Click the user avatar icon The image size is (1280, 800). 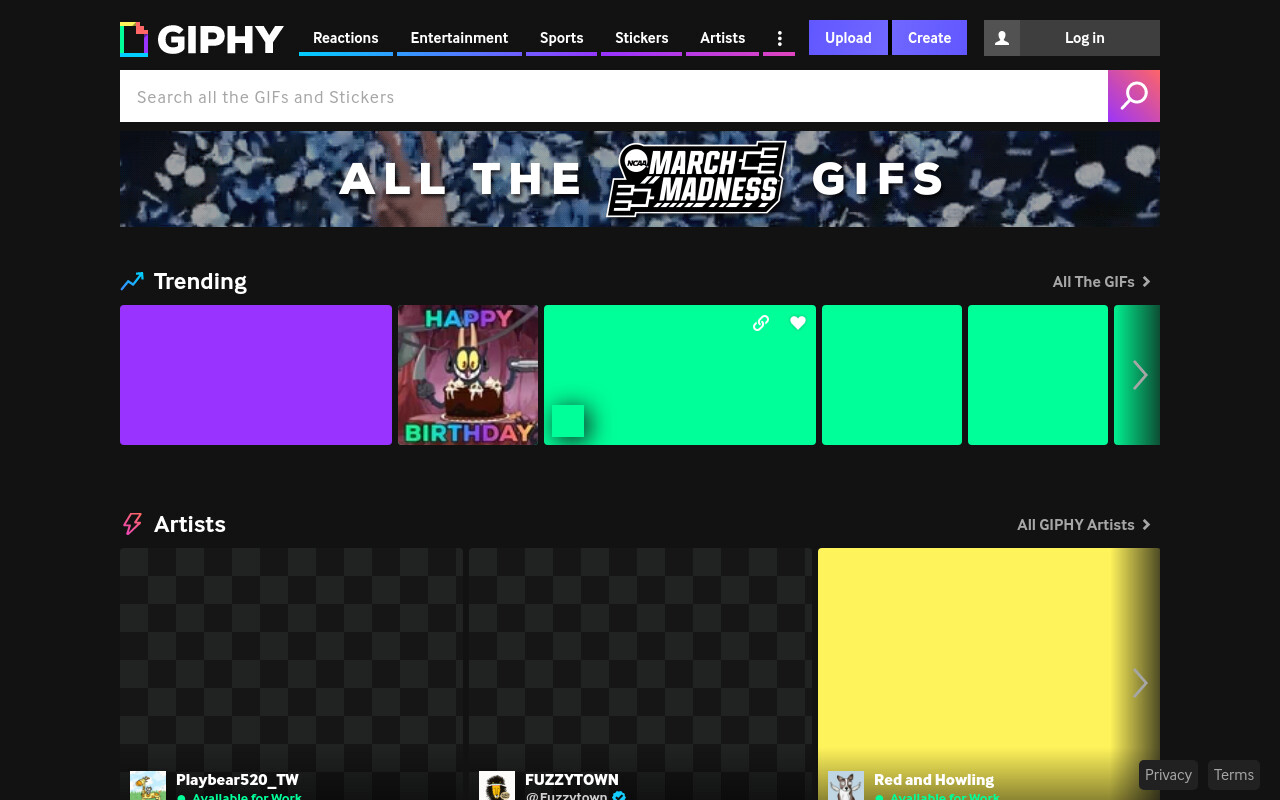[x=1002, y=38]
